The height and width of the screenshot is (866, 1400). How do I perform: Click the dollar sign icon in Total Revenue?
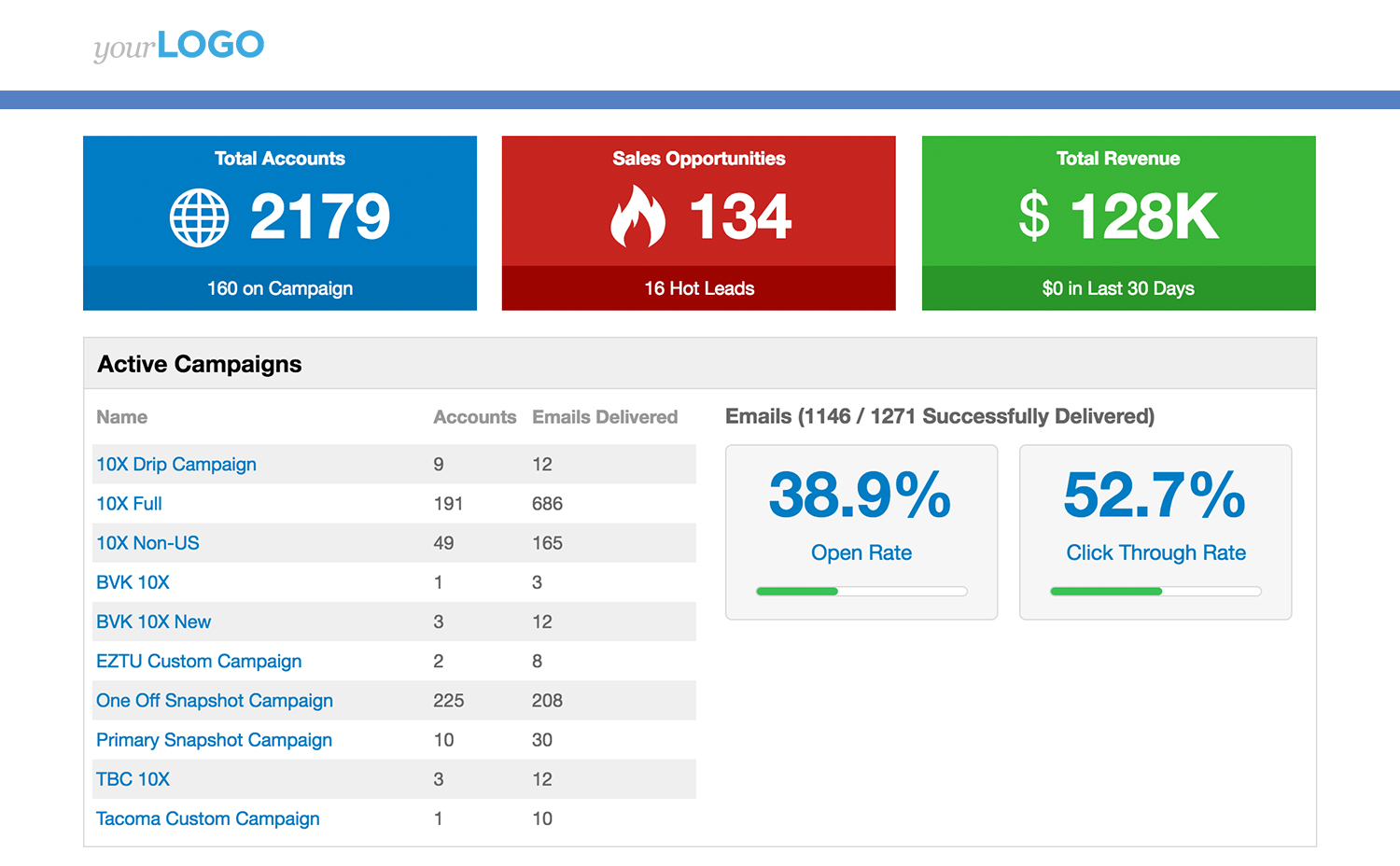click(x=1033, y=216)
